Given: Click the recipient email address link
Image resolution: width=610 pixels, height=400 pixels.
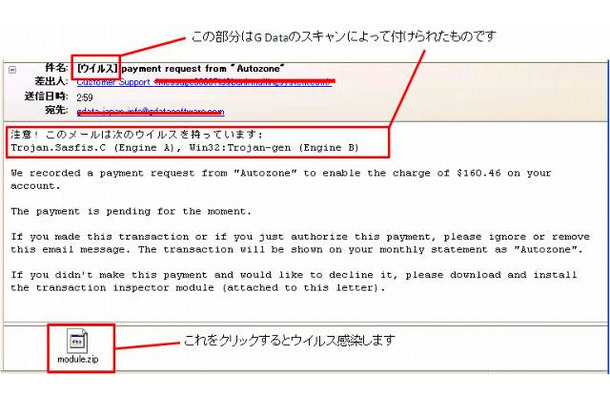Looking at the screenshot, I should (151, 112).
